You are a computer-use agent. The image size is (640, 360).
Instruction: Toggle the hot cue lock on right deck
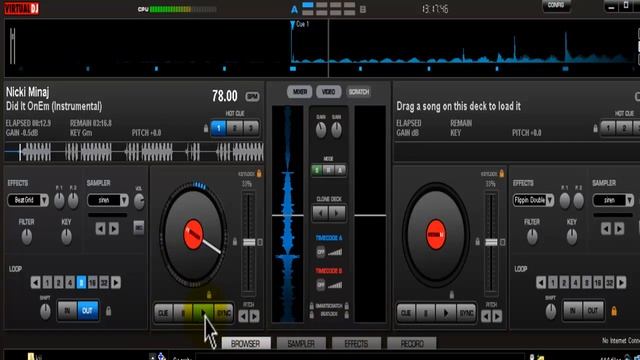[x=595, y=129]
